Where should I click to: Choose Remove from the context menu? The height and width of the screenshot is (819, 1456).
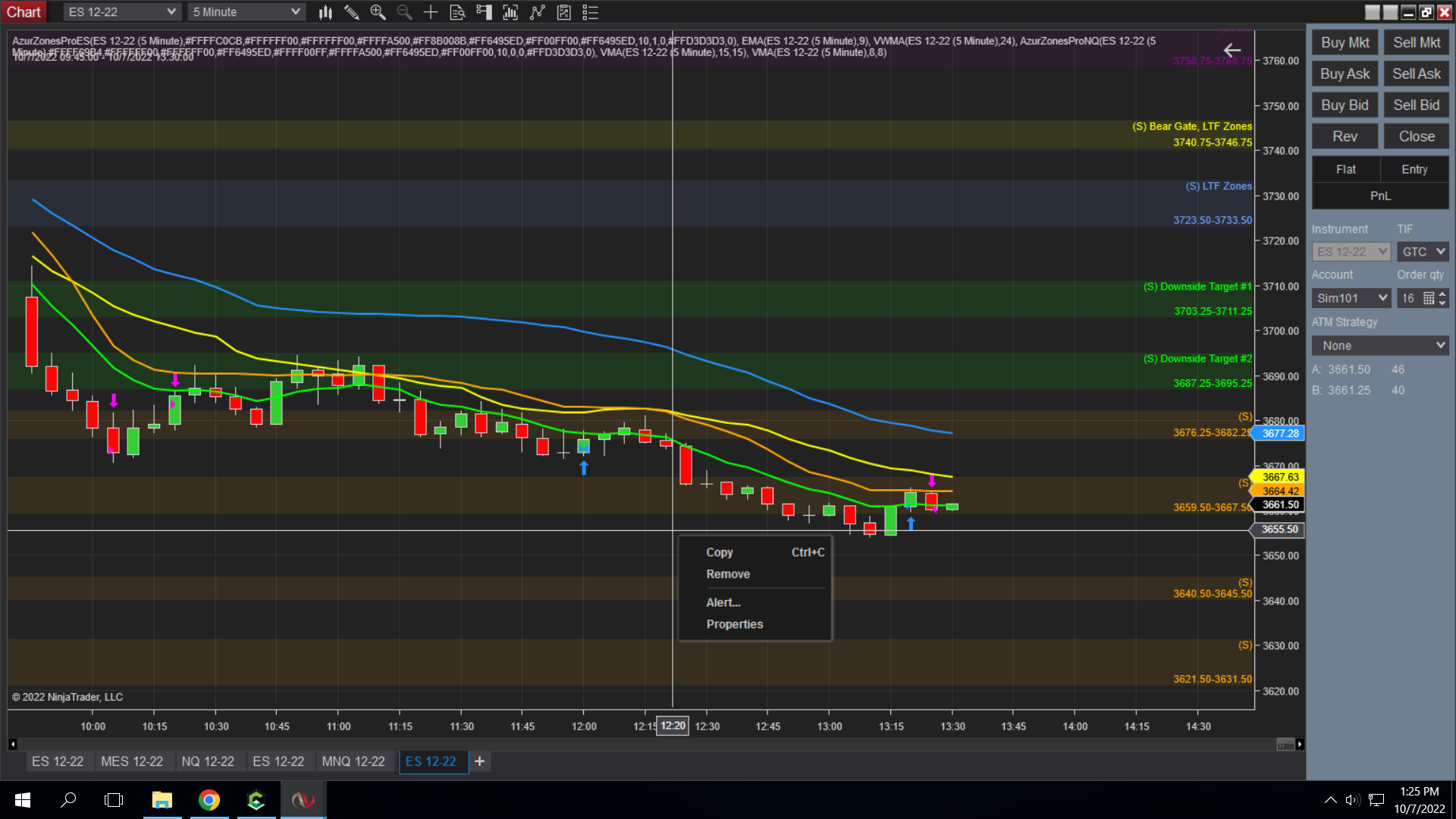[x=727, y=574]
